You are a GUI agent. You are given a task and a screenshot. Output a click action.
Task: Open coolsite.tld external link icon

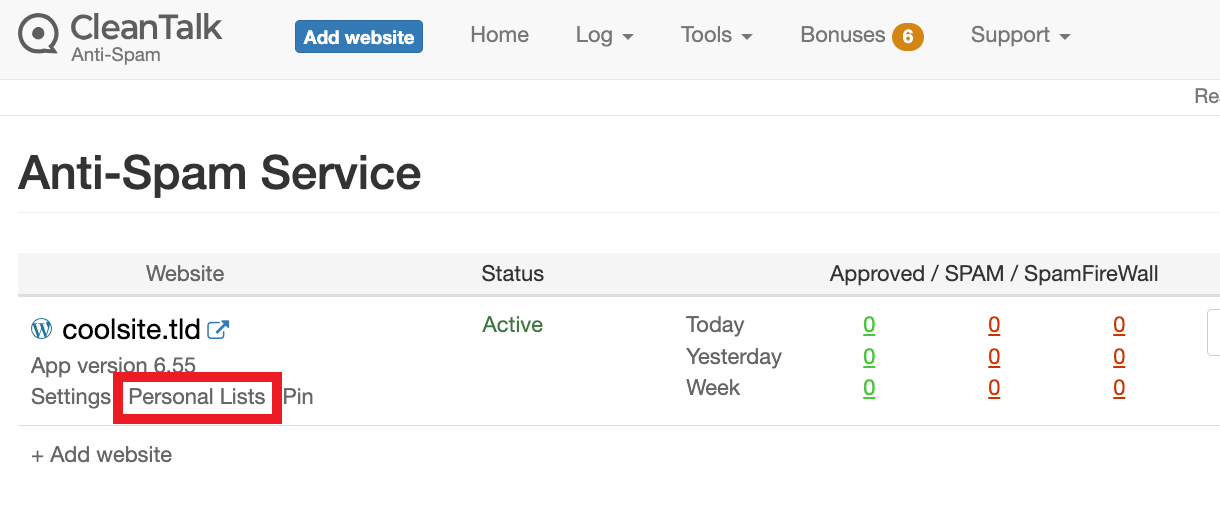[x=218, y=329]
